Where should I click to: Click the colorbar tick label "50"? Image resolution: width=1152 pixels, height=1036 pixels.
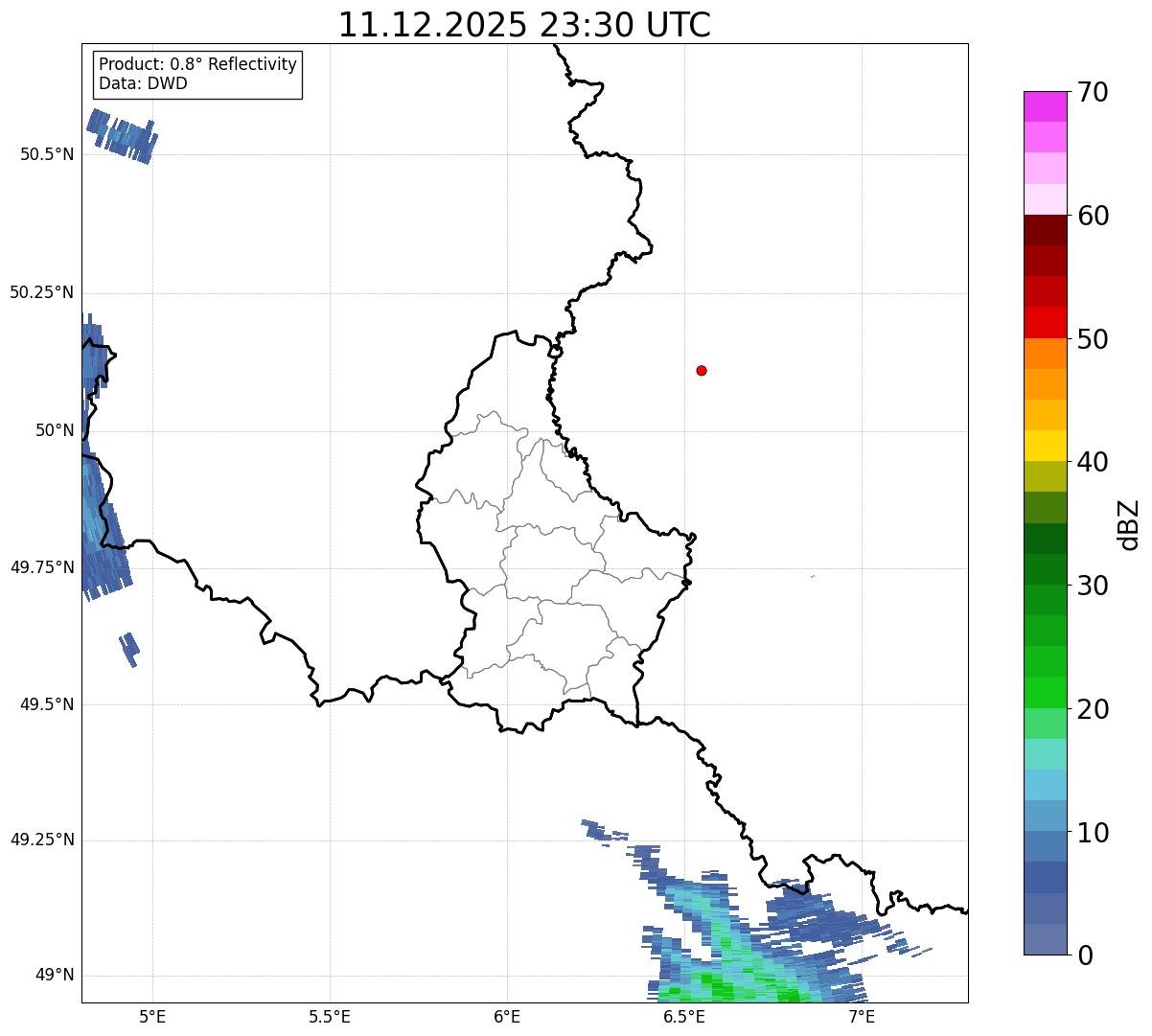pyautogui.click(x=1092, y=339)
